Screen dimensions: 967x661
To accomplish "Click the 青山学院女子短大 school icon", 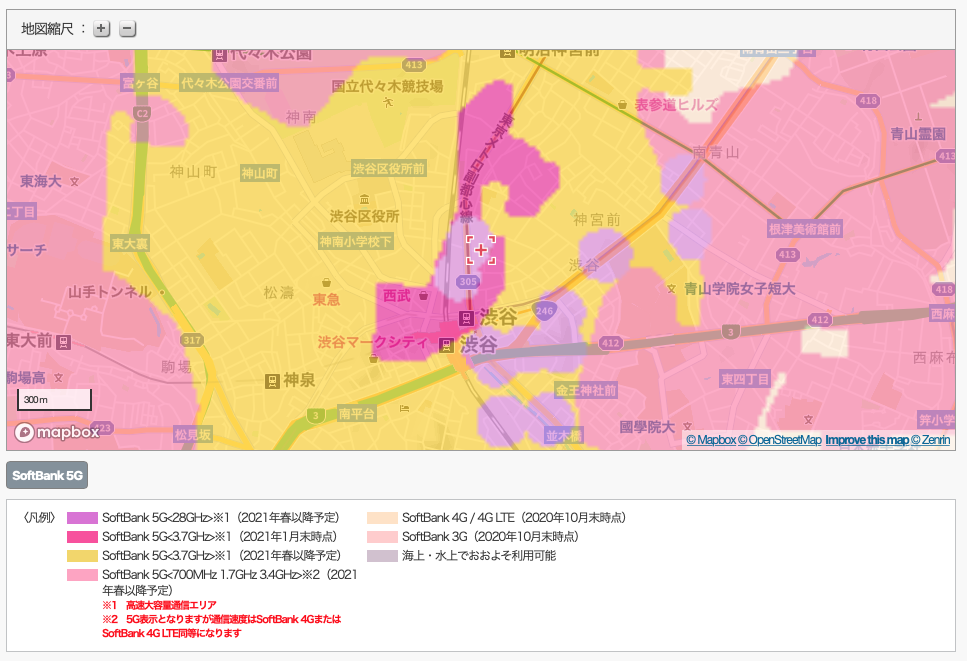I will coord(671,289).
